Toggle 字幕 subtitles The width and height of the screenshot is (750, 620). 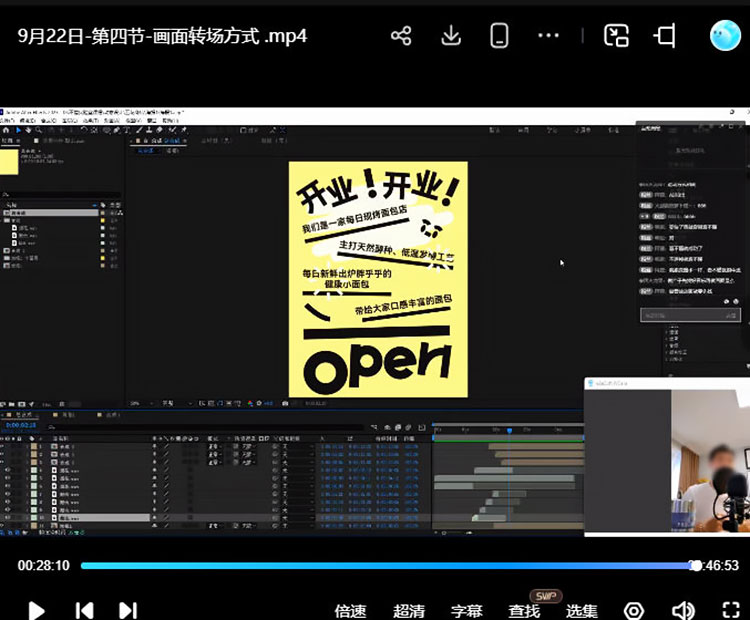coord(467,611)
